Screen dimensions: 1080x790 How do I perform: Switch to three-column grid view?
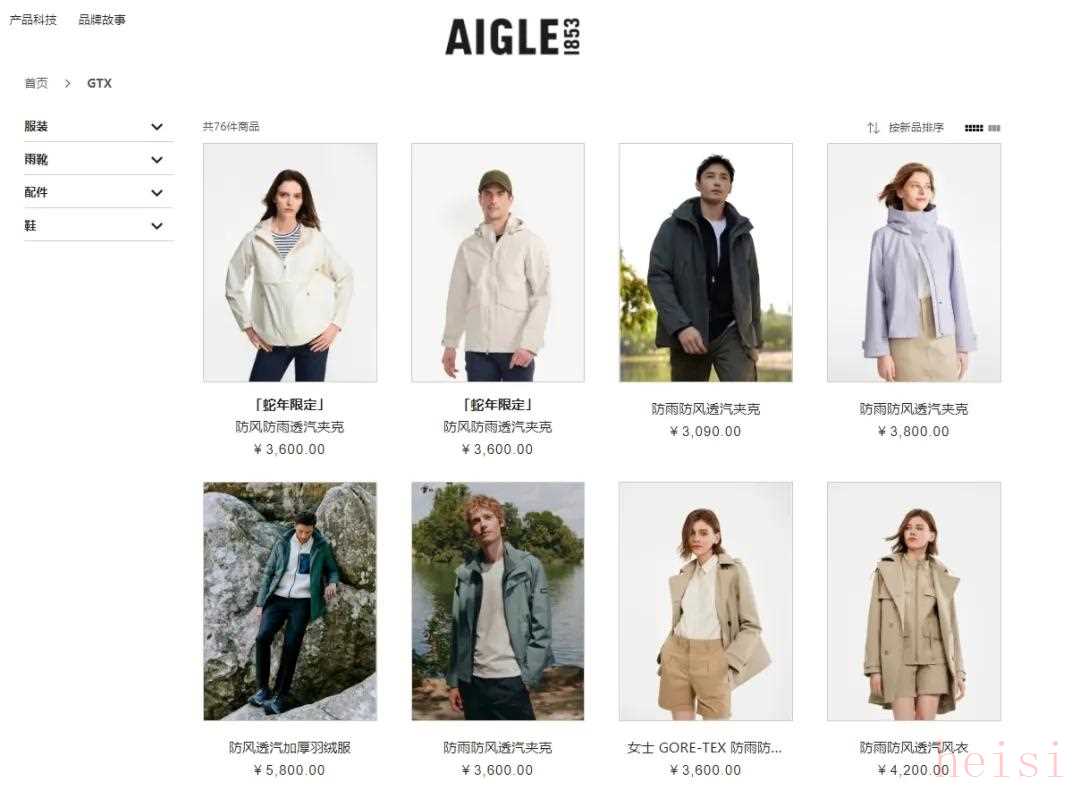[994, 128]
